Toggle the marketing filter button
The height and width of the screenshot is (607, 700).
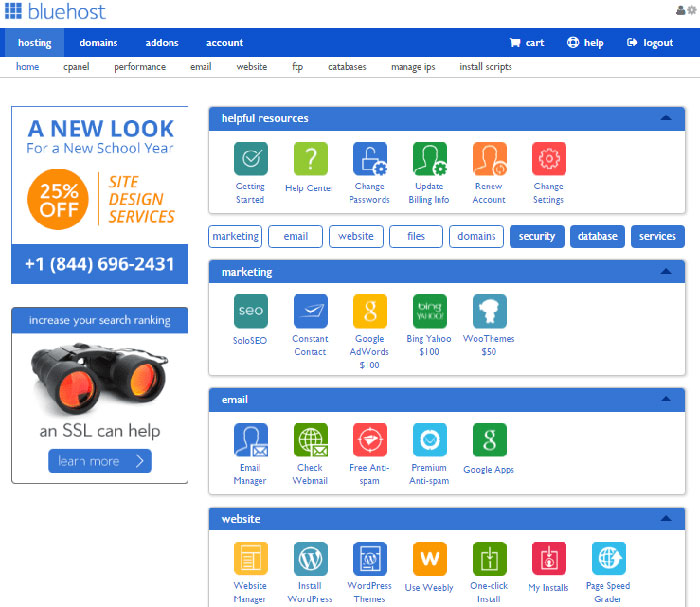235,236
